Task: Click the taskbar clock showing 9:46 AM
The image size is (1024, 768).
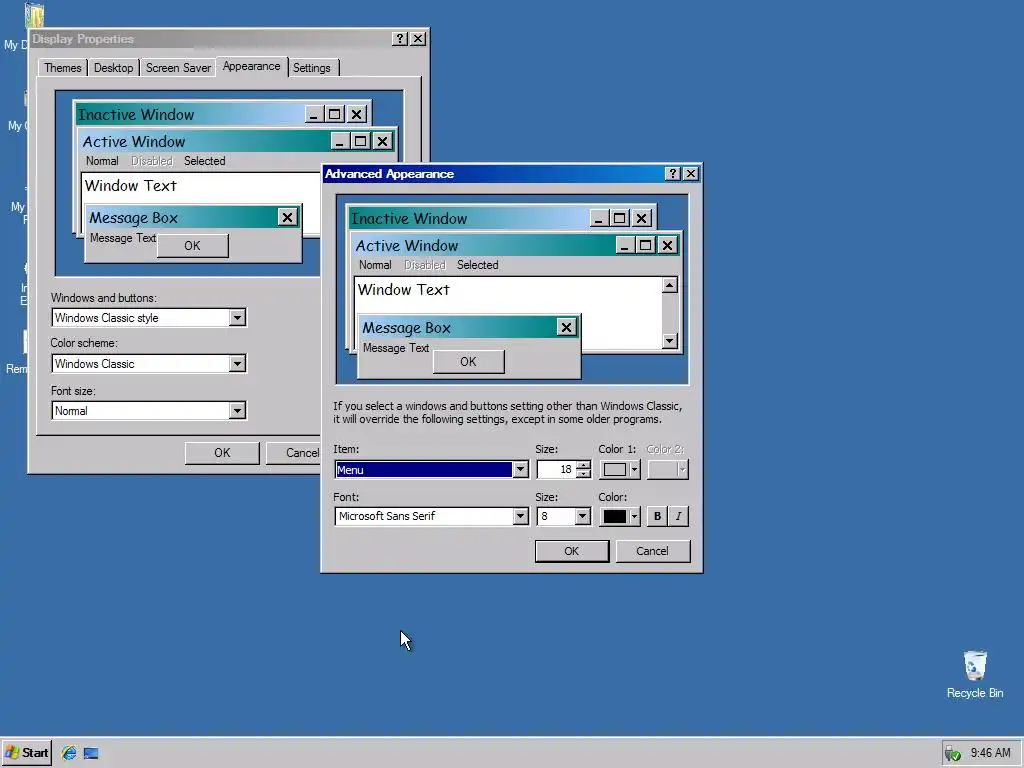Action: 990,753
